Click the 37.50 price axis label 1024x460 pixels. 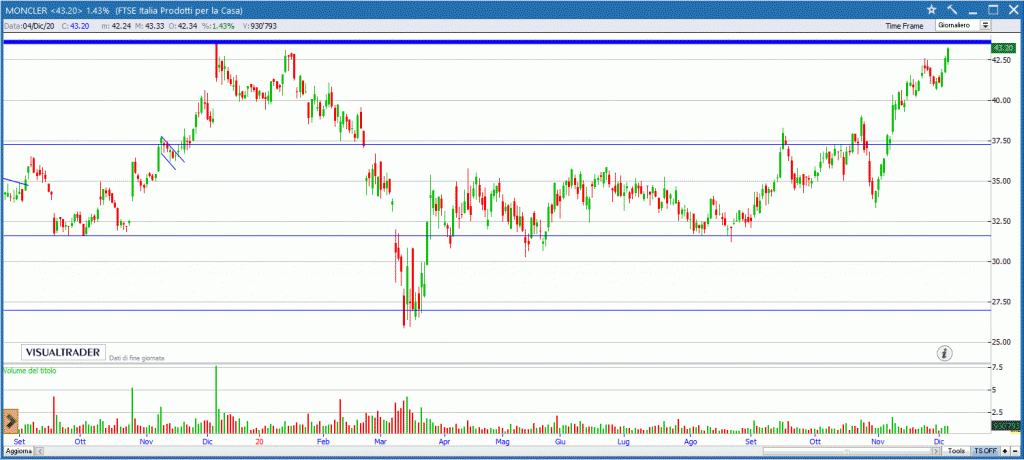pyautogui.click(x=1000, y=141)
